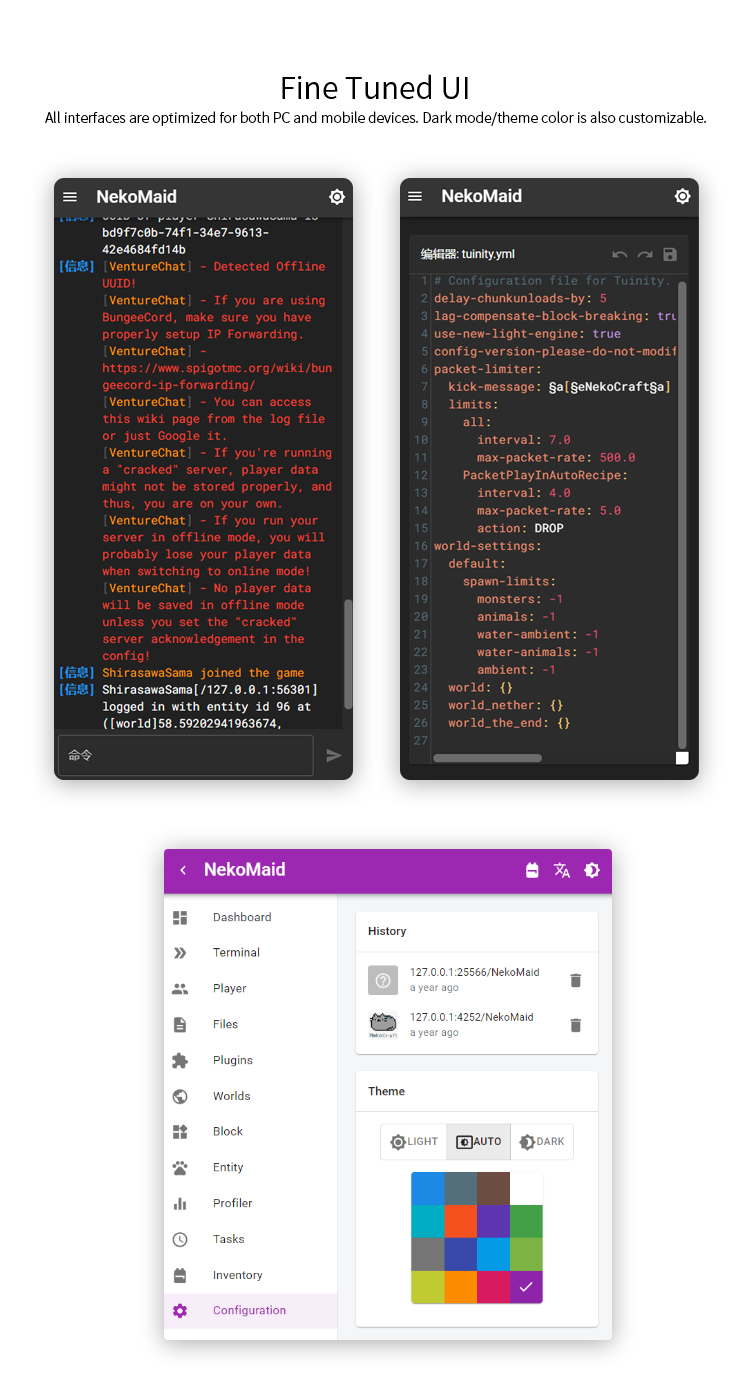Switch theme mode to AUTO
This screenshot has height=1400, width=750.
pyautogui.click(x=478, y=1141)
